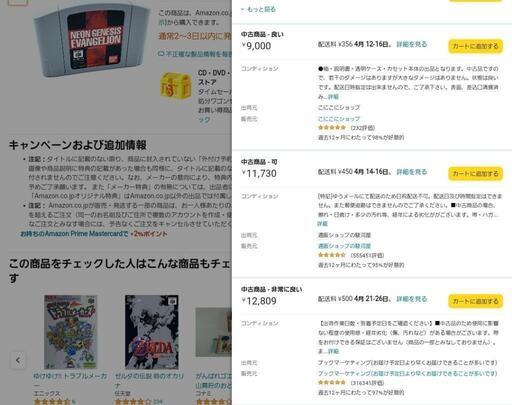512x405 pixels.
Task: Click the yellow treasure box store icon
Action: [176, 86]
